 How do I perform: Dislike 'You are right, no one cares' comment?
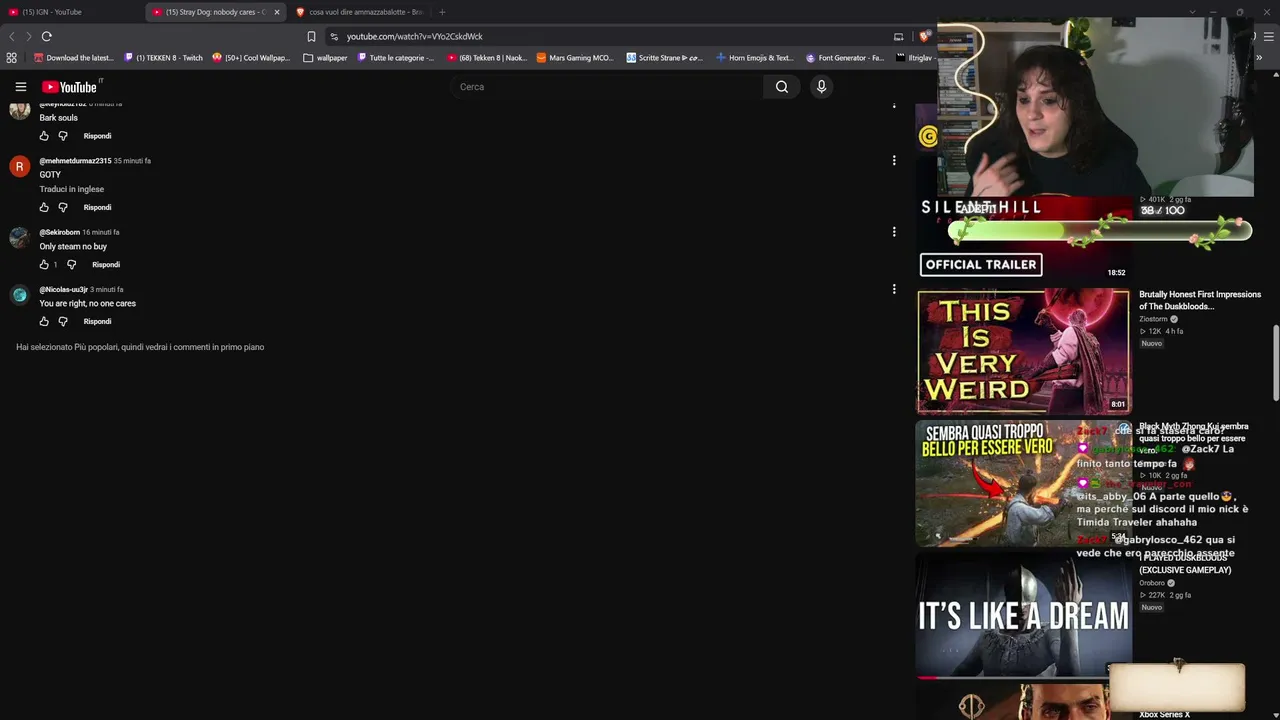[63, 322]
